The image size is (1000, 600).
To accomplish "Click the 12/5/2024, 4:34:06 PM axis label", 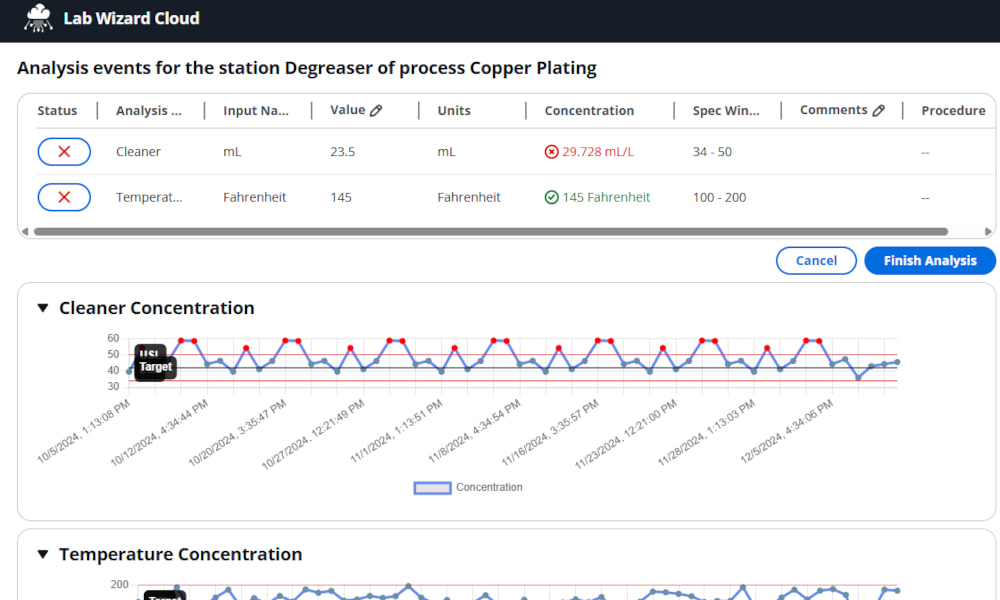I will [787, 431].
